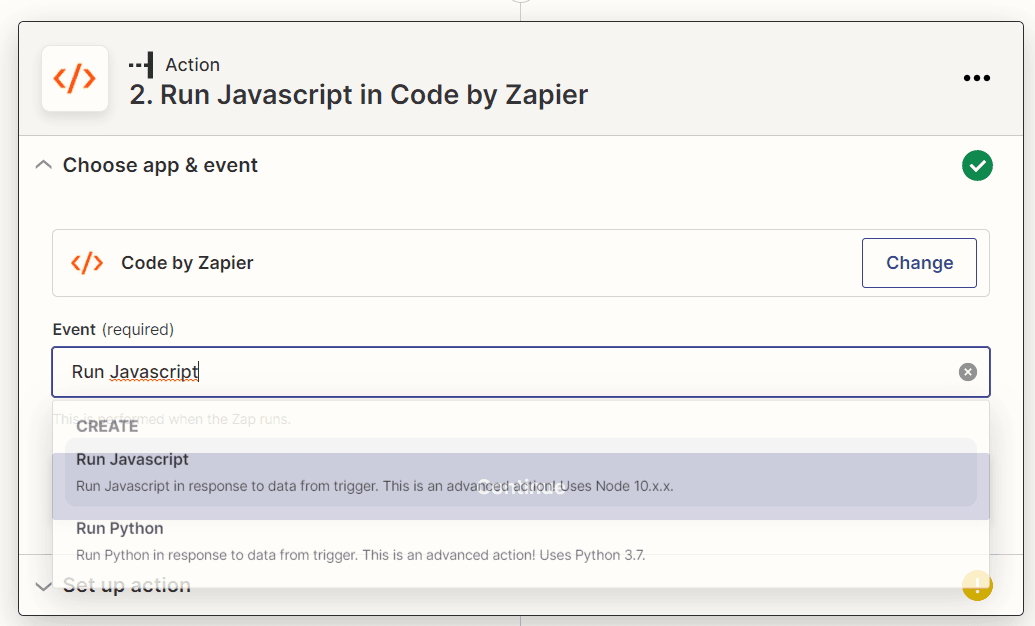Open the three-dot options menu
This screenshot has height=626, width=1035.
coord(977,77)
